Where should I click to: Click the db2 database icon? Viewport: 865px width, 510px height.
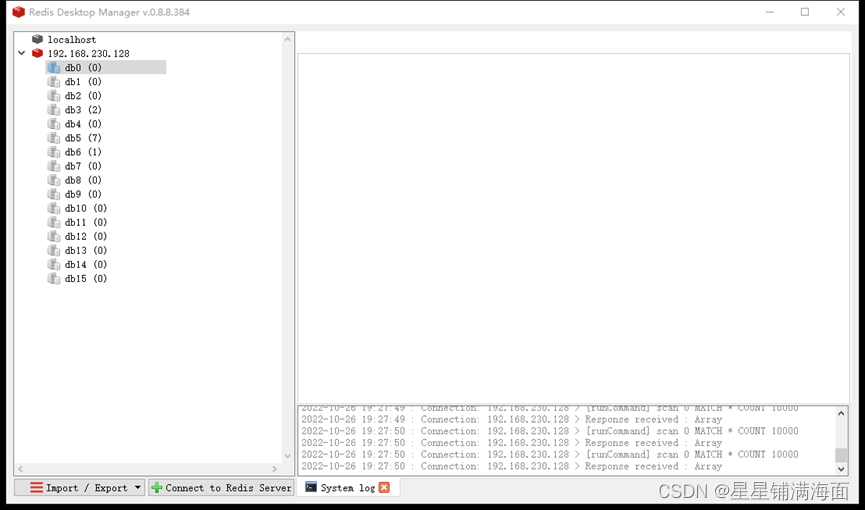click(54, 95)
